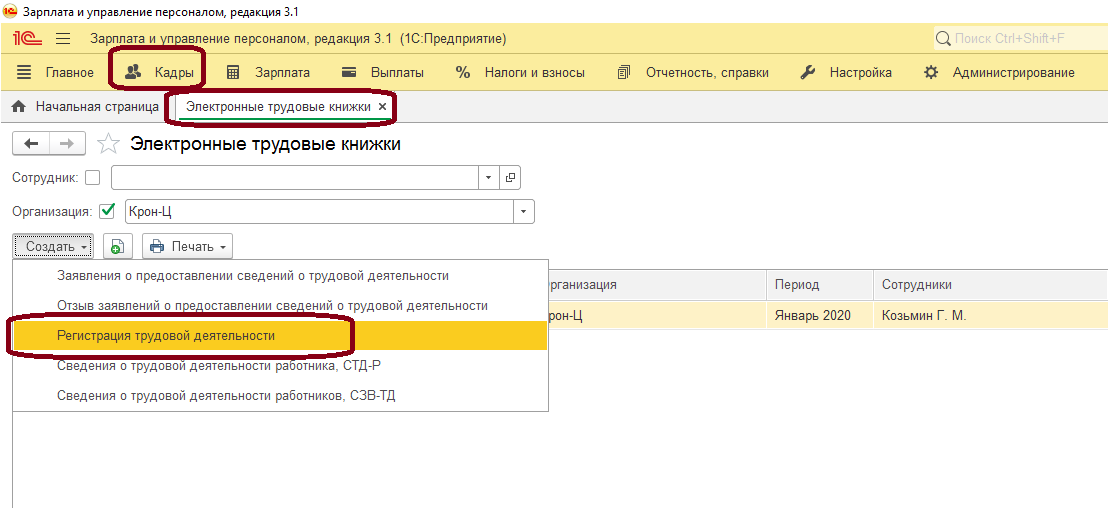The image size is (1108, 508).
Task: Open the Администрирование section
Action: (999, 72)
